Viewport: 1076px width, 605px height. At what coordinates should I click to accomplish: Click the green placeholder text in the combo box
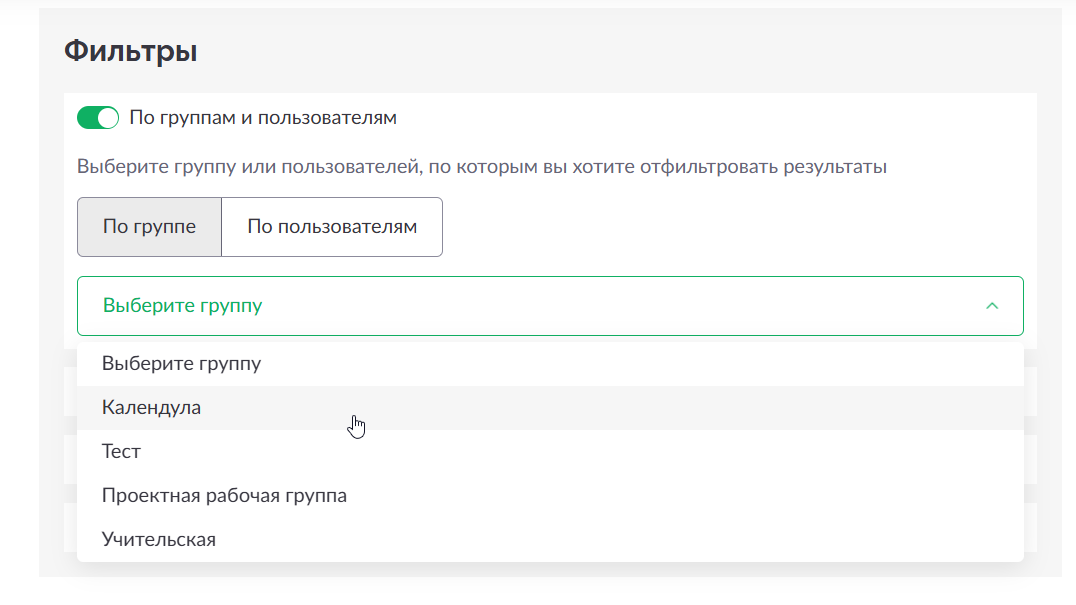[183, 306]
